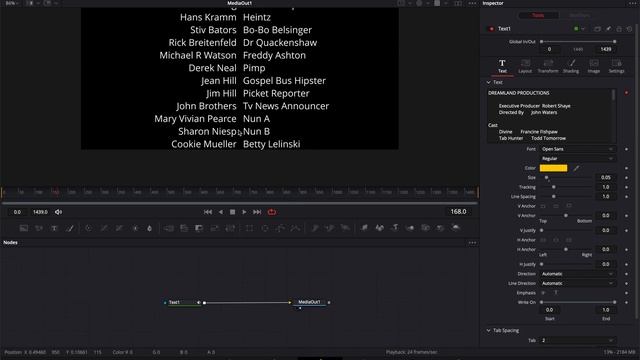Toggle the strikeout Emphasis button
Viewport: 640px width, 360px height.
[x=543, y=293]
